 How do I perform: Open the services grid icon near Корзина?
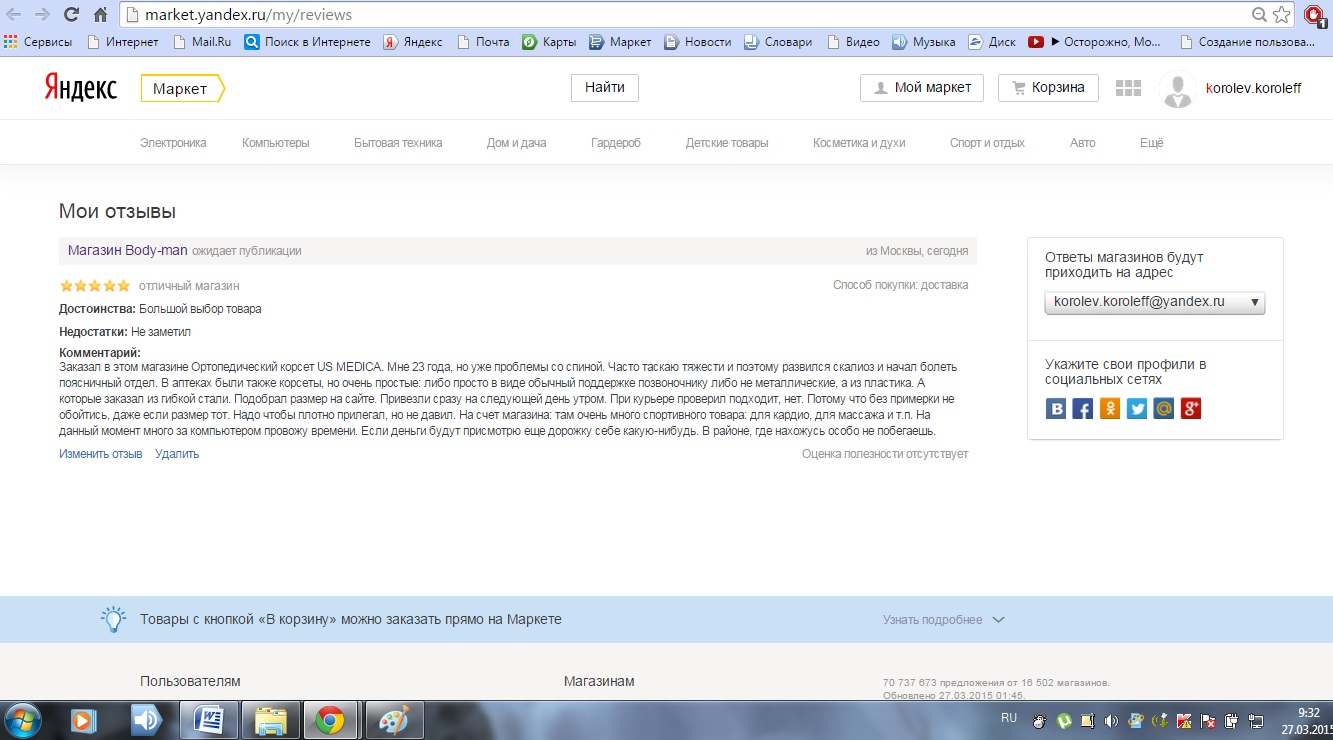[1128, 88]
